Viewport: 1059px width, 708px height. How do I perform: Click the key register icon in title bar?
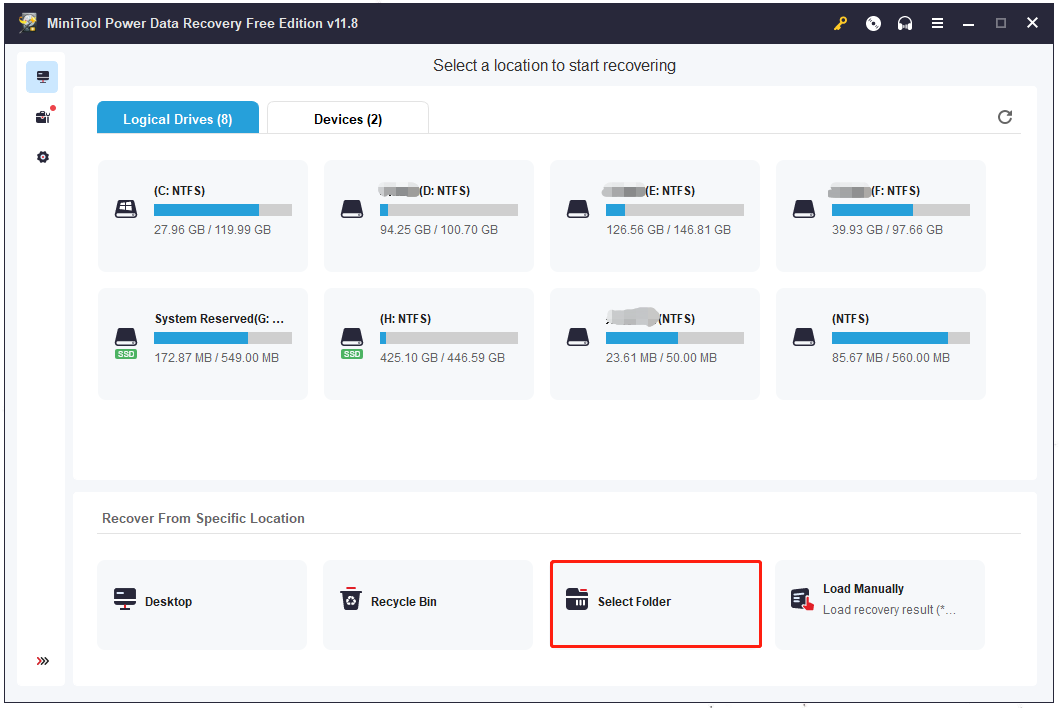point(841,23)
